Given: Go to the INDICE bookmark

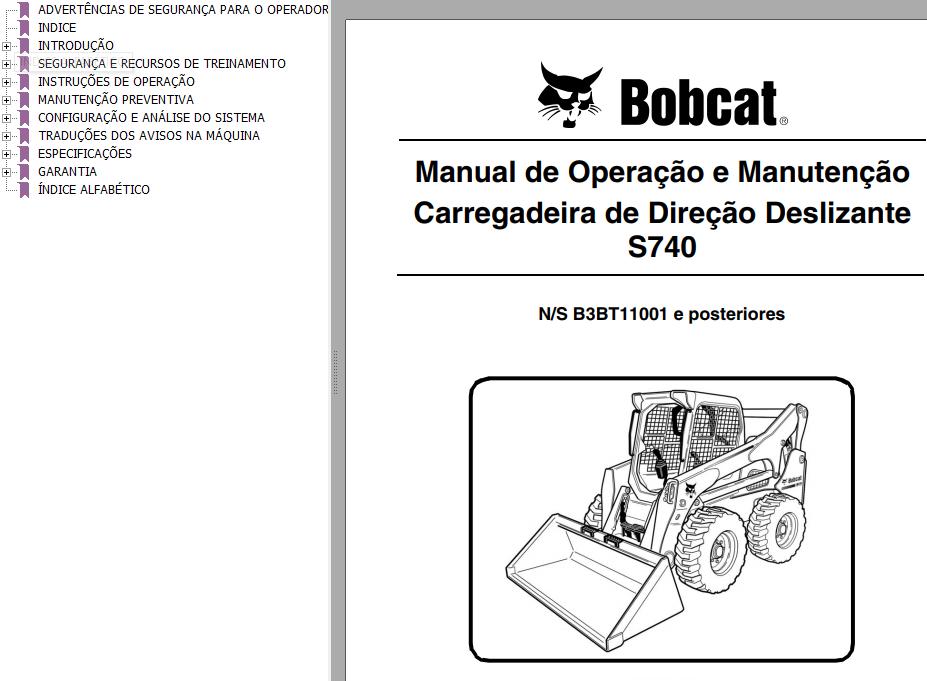Looking at the screenshot, I should (57, 28).
